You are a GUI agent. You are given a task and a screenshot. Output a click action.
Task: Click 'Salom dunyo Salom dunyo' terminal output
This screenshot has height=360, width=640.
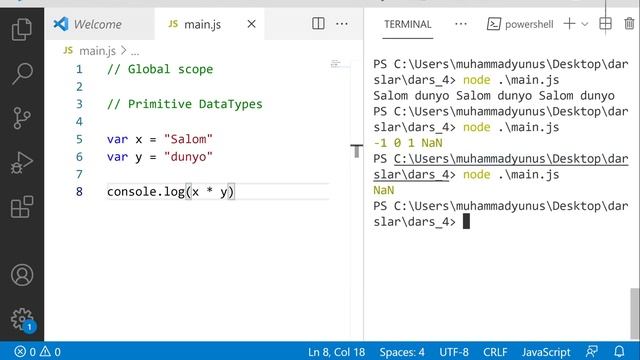494,96
